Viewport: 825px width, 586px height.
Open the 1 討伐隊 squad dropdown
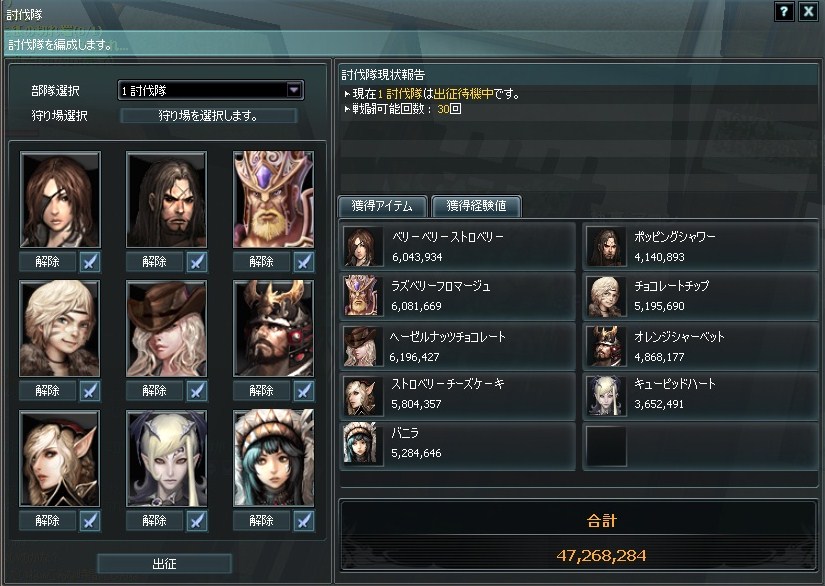(210, 90)
